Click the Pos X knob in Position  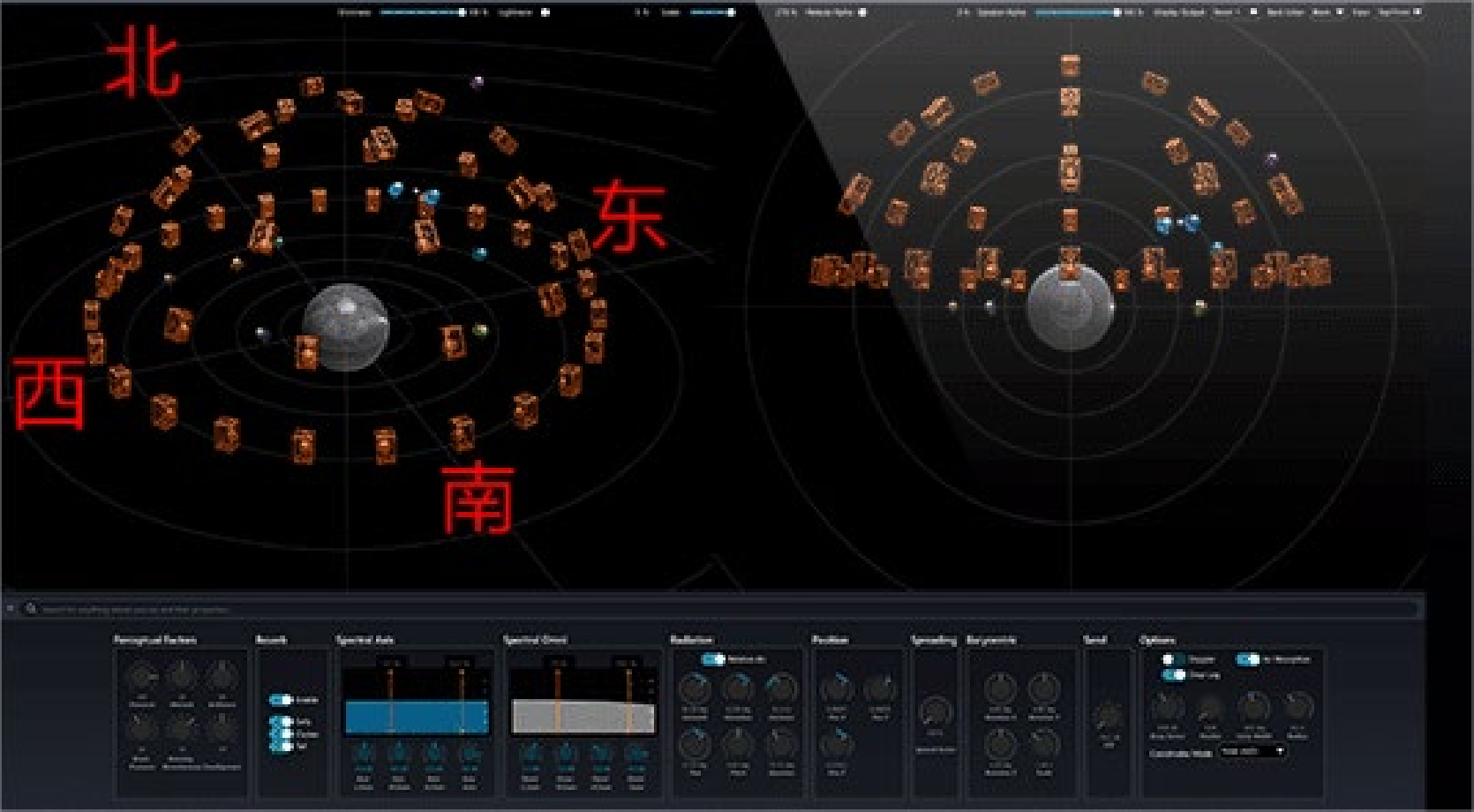coord(836,689)
